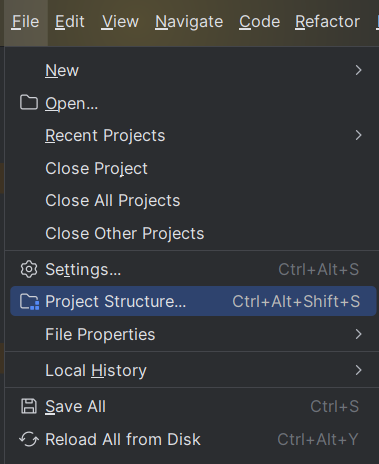Open the View menu
Screen dimensions: 379x464
120,22
